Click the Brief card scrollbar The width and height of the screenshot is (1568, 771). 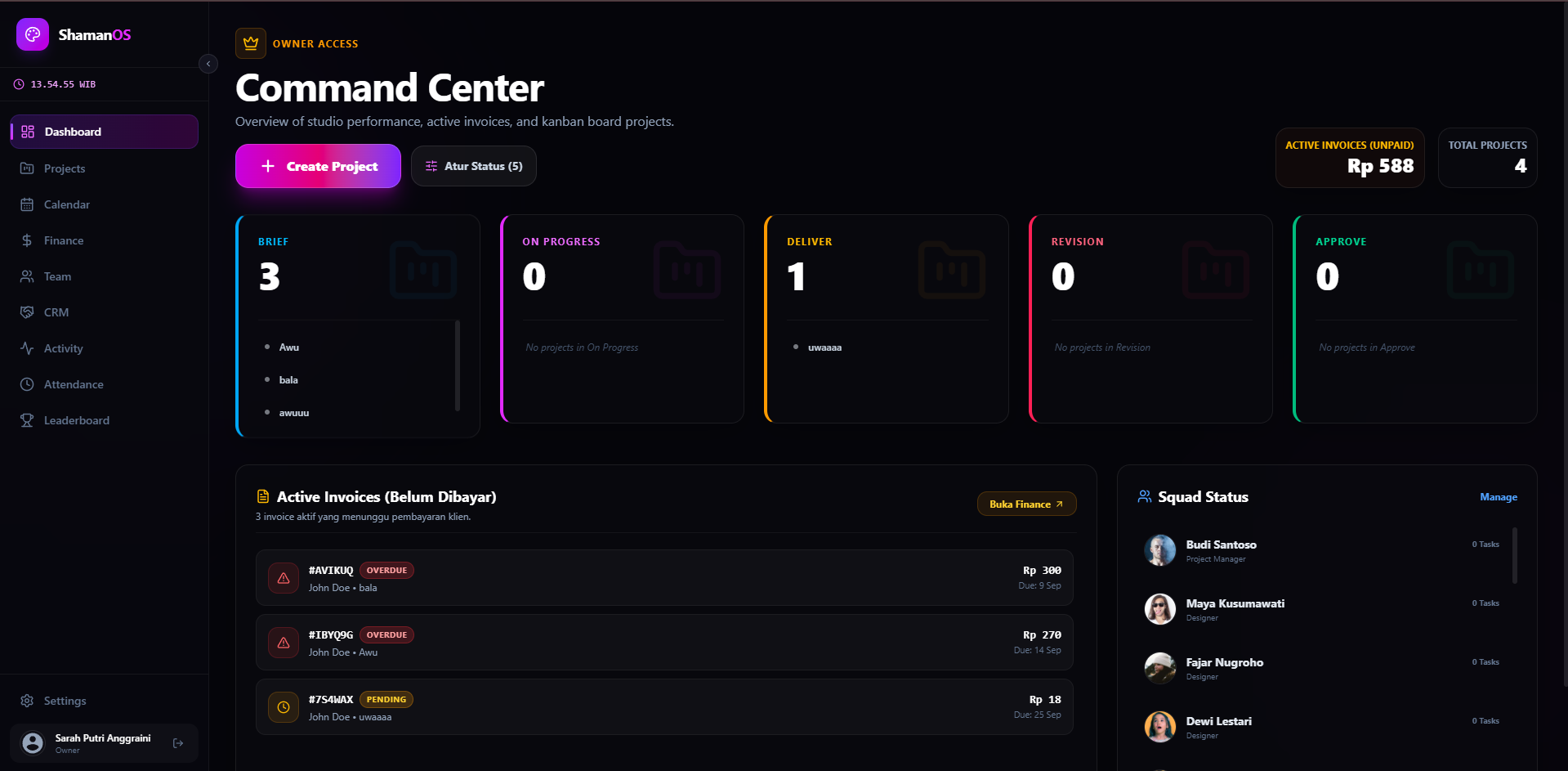(x=458, y=365)
